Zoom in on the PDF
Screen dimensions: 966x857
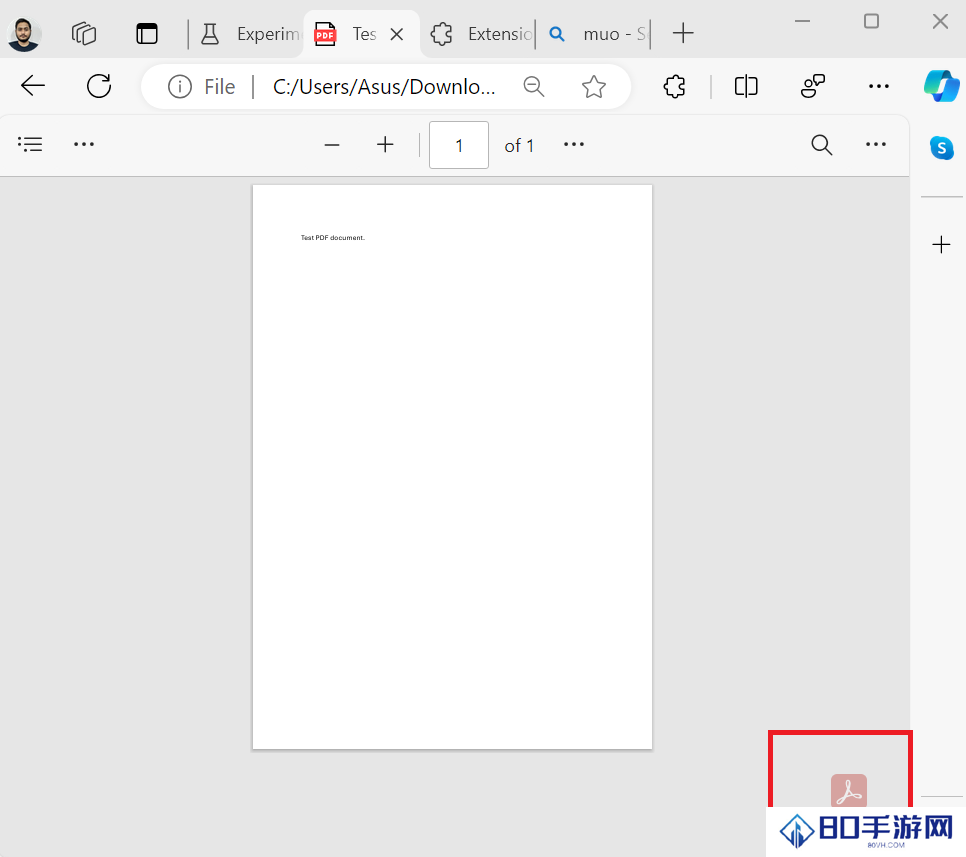point(385,145)
